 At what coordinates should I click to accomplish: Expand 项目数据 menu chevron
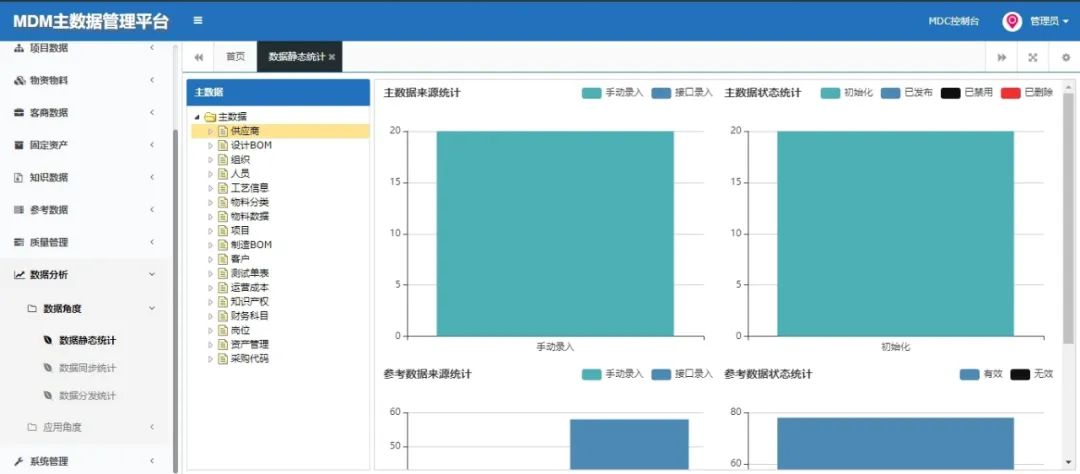point(152,48)
